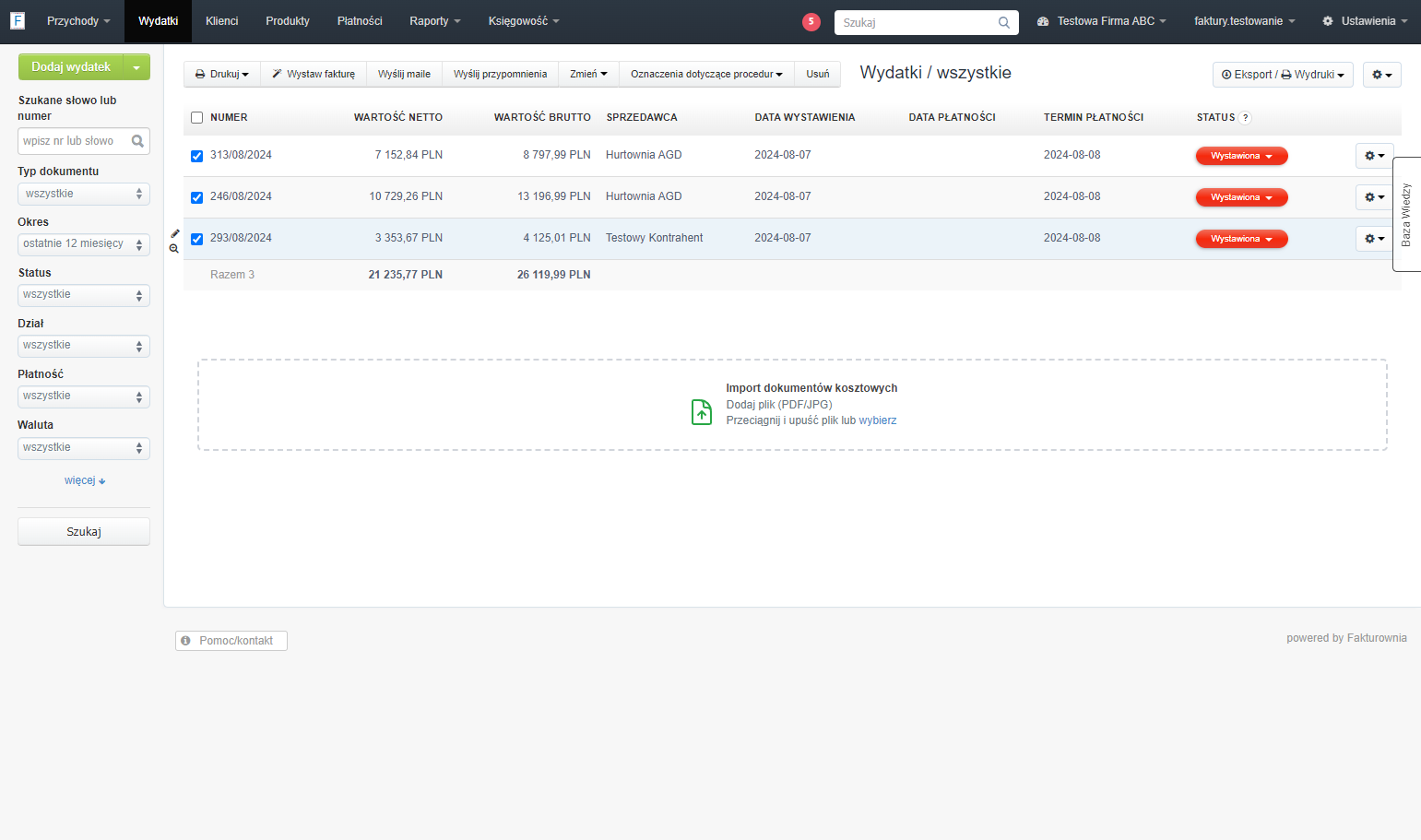Uncheck the checkbox for invoice 246/08/2024
The height and width of the screenshot is (840, 1421).
(x=196, y=197)
